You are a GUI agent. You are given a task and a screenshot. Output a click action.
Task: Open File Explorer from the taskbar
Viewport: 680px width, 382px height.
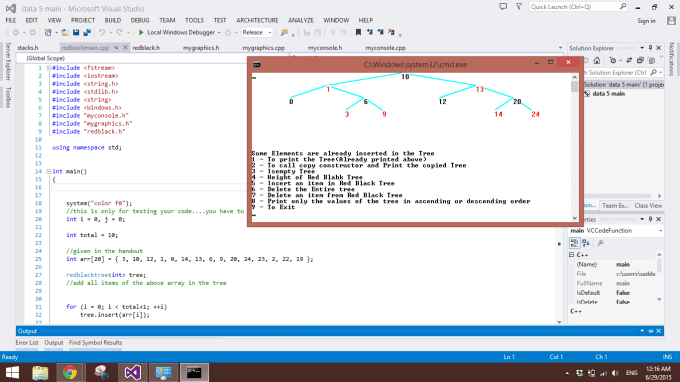coord(40,372)
